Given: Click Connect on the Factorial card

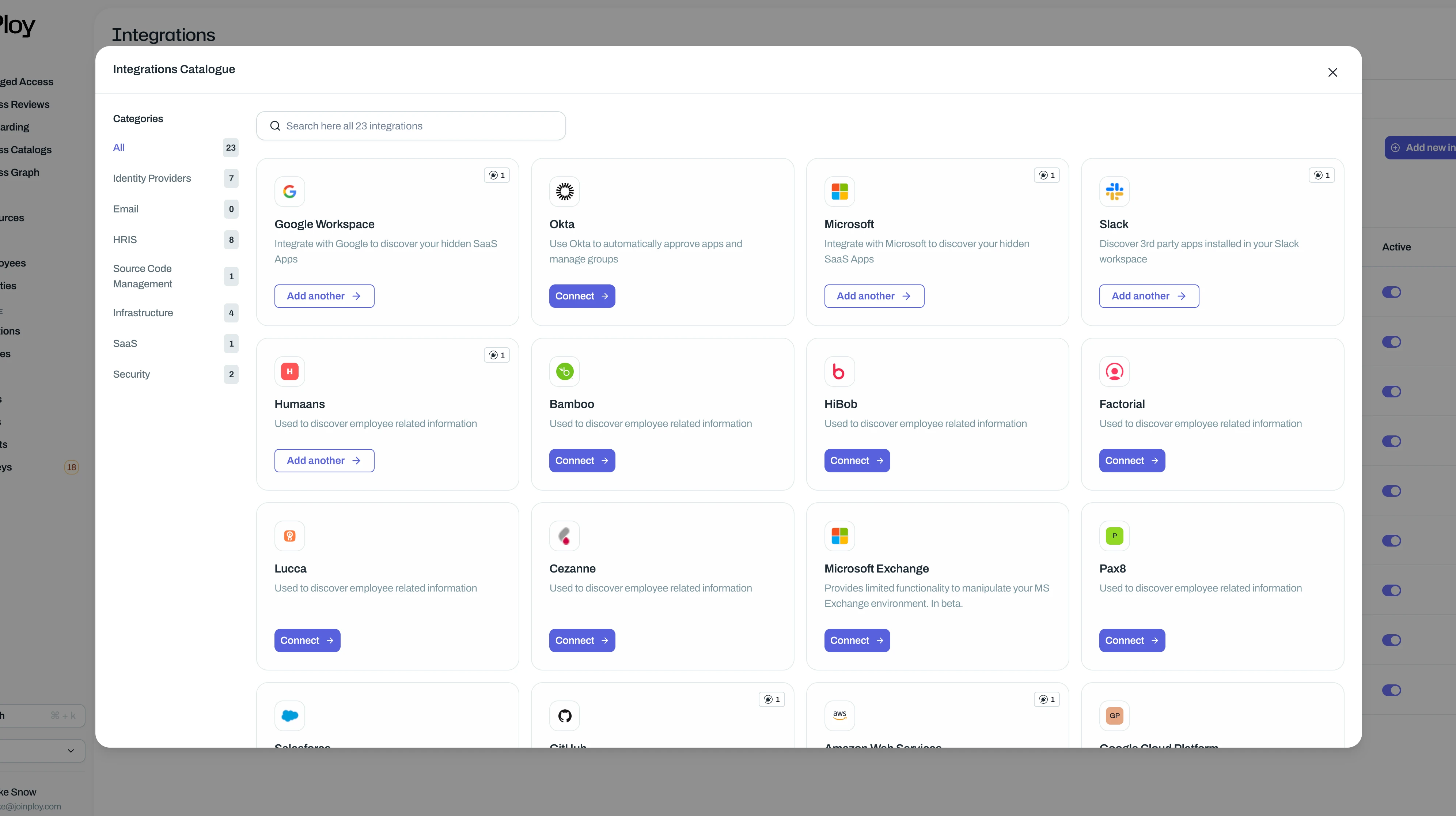Looking at the screenshot, I should pos(1131,461).
